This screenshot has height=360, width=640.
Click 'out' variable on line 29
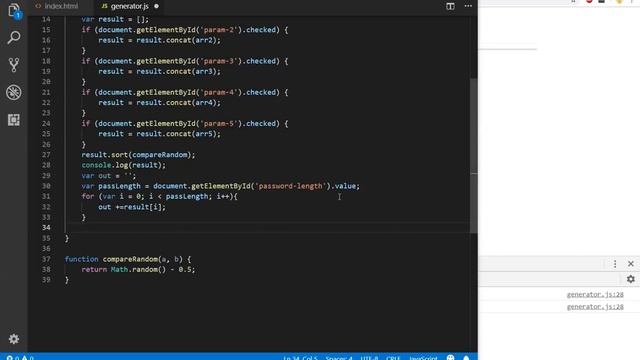pos(104,176)
